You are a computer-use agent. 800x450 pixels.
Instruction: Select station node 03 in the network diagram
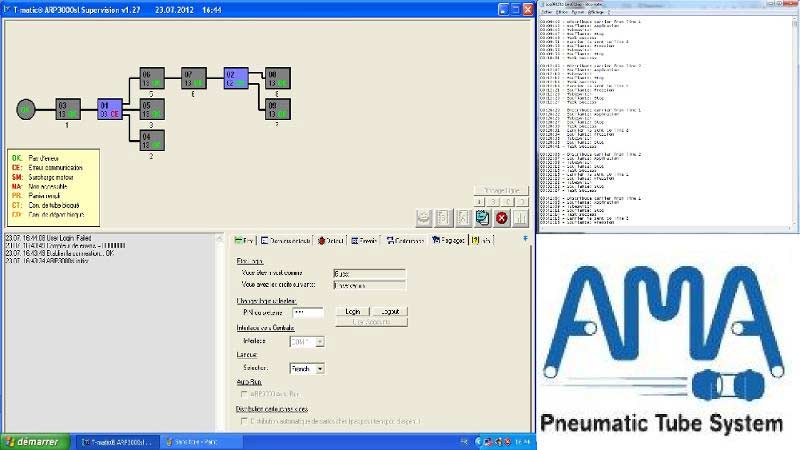pyautogui.click(x=68, y=109)
